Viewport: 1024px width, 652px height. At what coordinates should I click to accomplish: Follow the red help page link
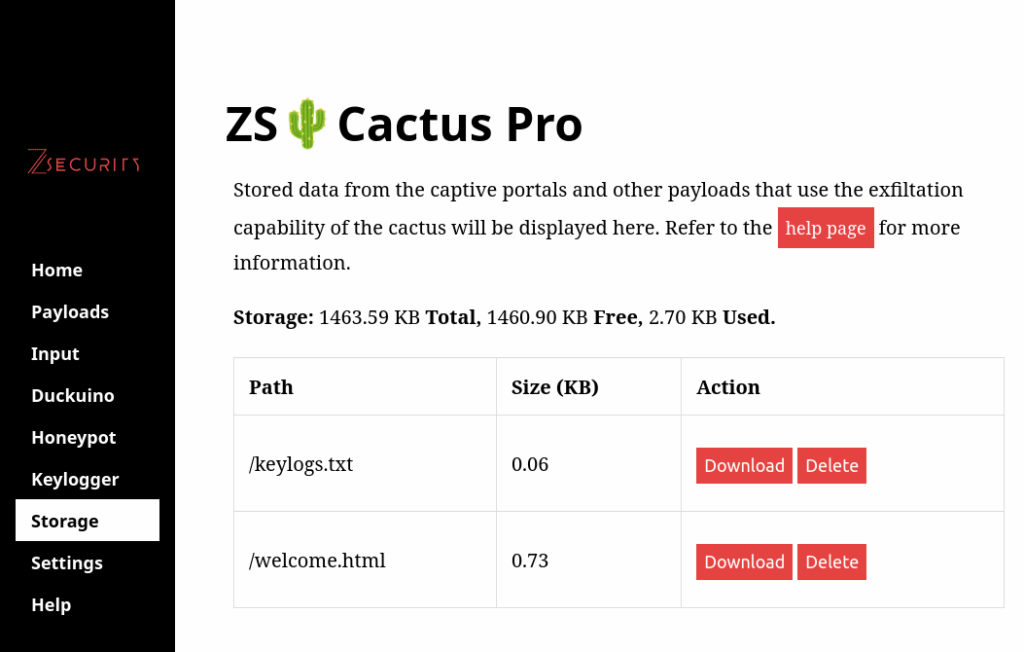click(825, 228)
